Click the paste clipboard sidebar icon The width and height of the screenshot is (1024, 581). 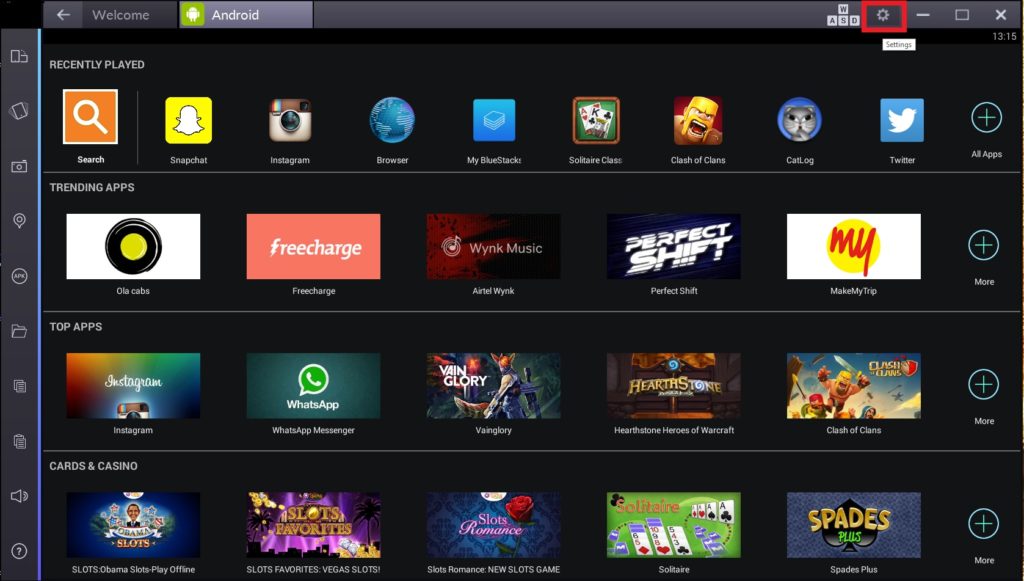coord(19,441)
